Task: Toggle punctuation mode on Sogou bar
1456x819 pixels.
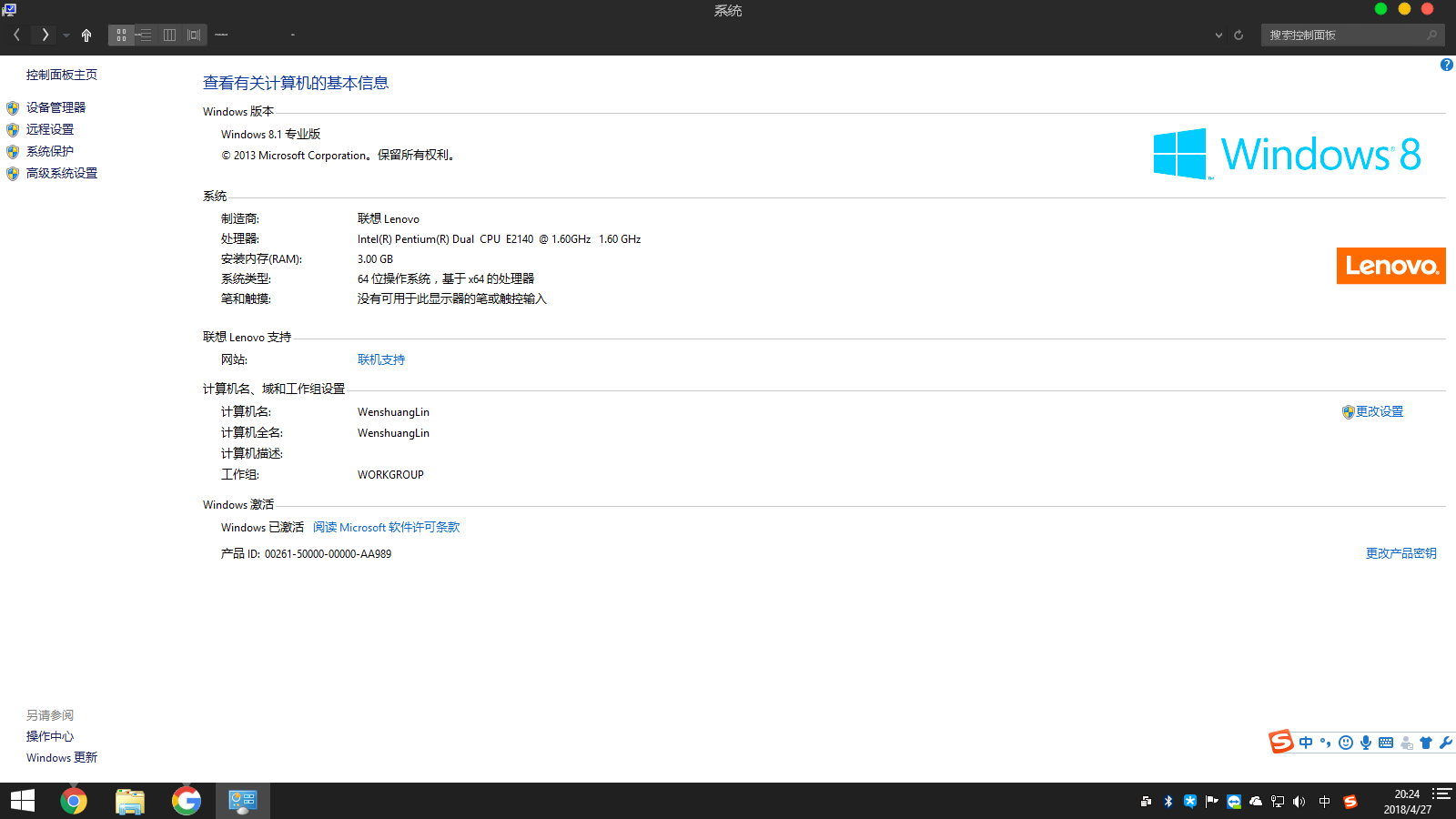Action: click(x=1326, y=743)
